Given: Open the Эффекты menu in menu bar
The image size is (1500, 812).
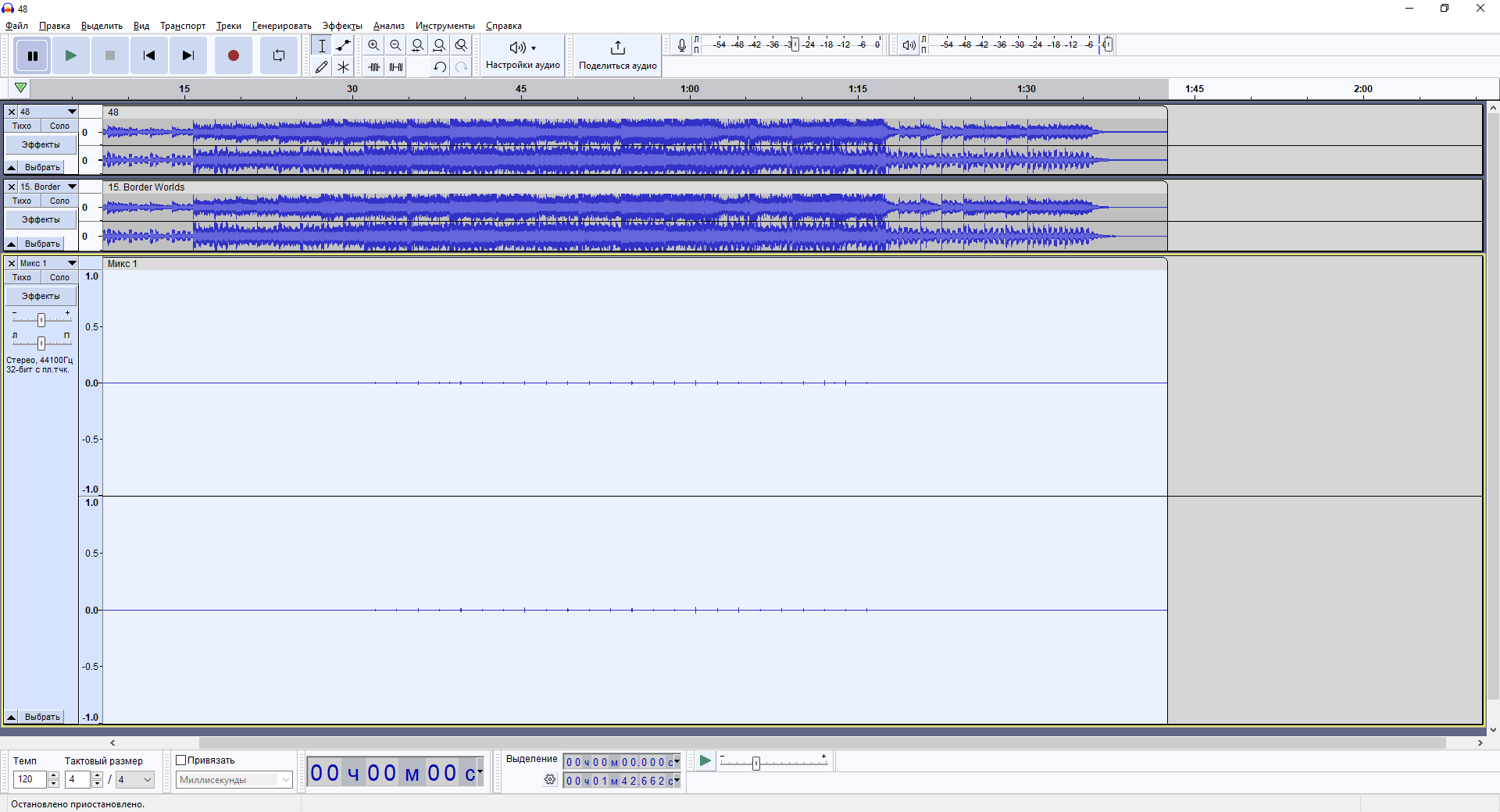Looking at the screenshot, I should tap(341, 26).
